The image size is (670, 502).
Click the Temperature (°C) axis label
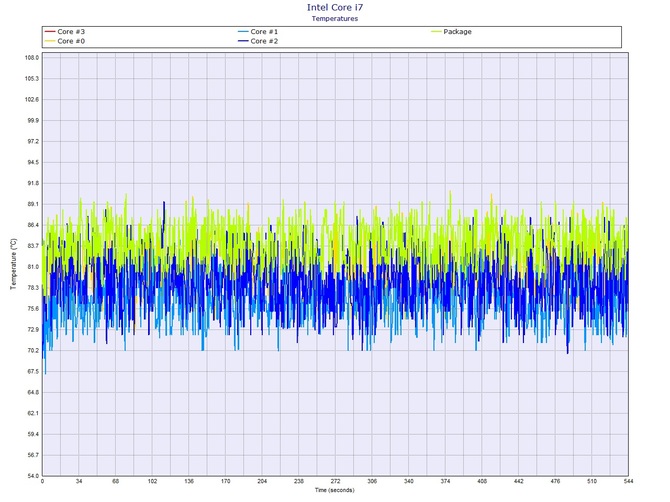pyautogui.click(x=14, y=264)
